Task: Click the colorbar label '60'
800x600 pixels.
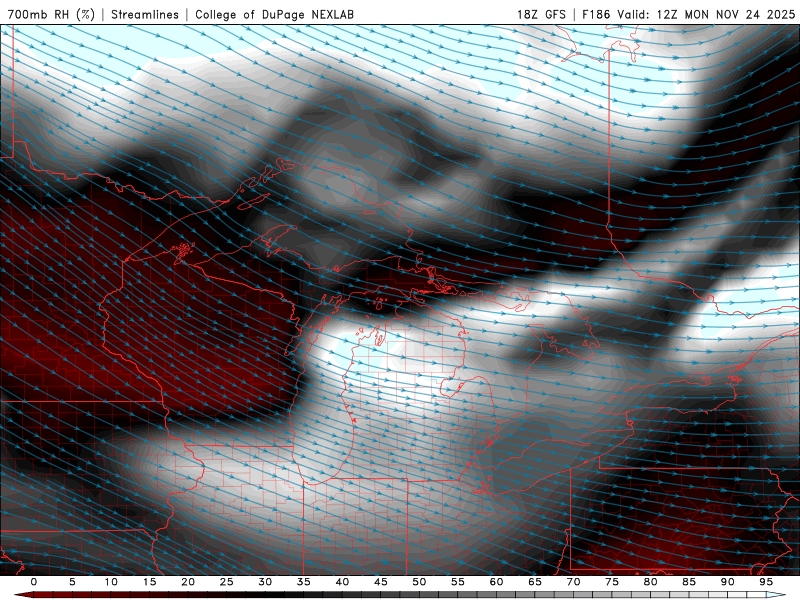Action: 496,582
